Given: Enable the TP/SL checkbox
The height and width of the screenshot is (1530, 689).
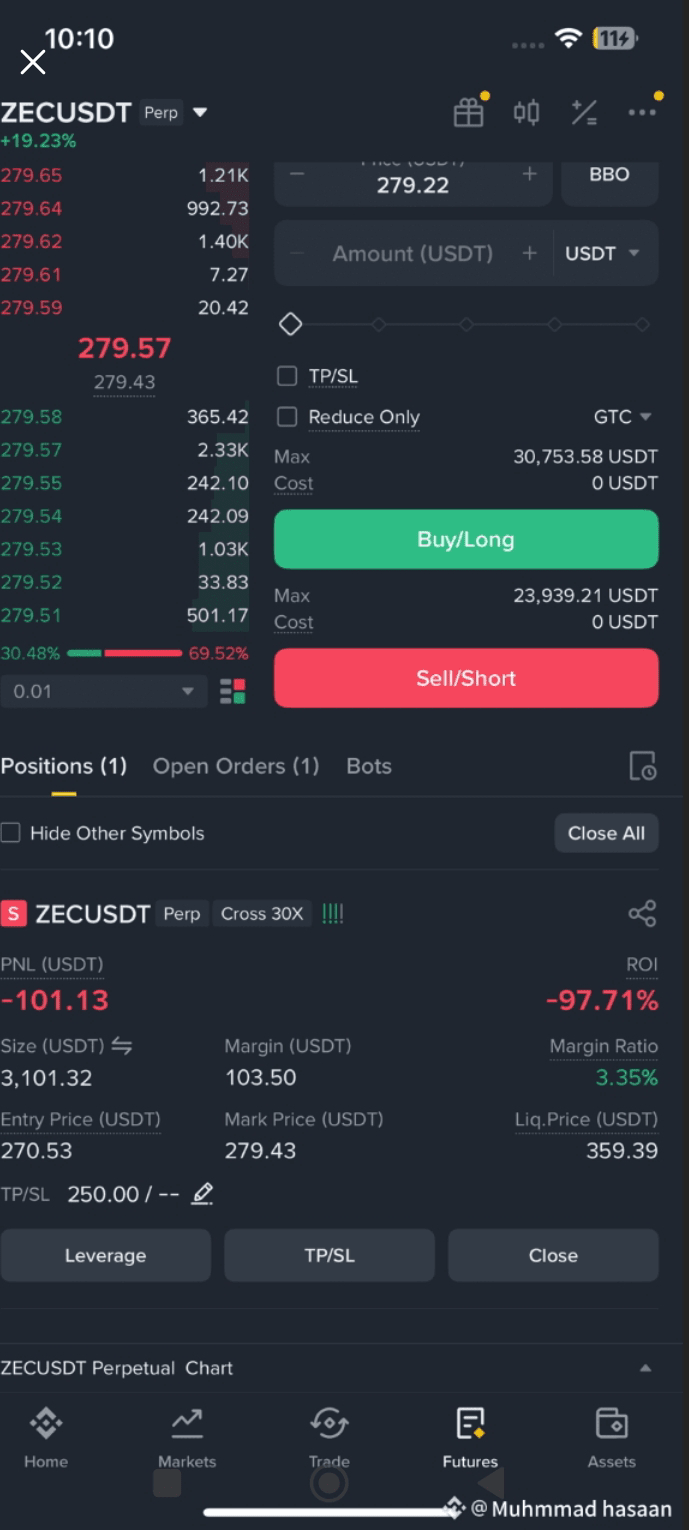Looking at the screenshot, I should point(287,376).
